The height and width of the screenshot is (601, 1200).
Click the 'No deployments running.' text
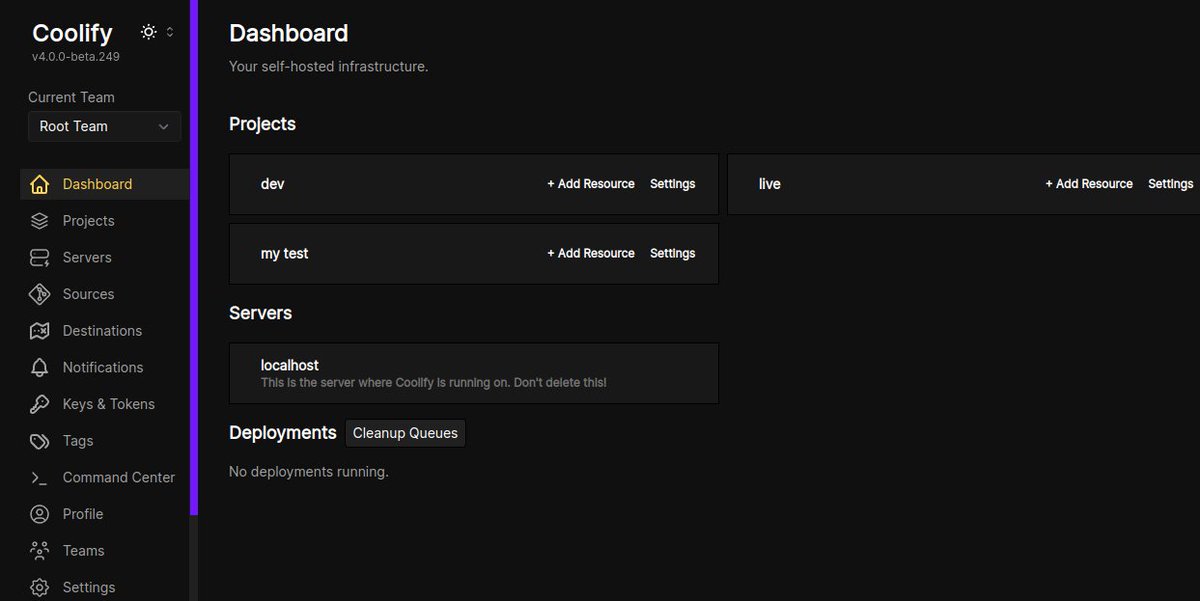coord(309,472)
